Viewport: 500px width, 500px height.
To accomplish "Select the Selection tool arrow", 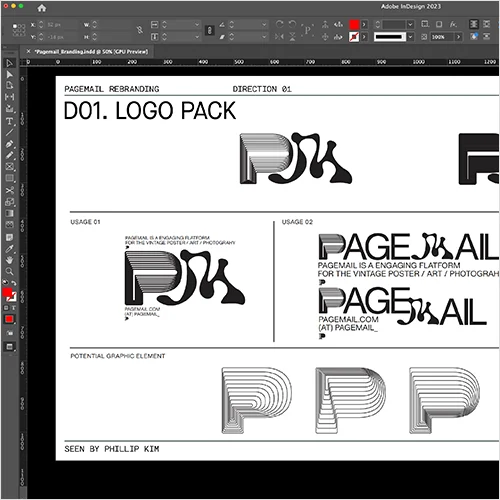I will (9, 63).
